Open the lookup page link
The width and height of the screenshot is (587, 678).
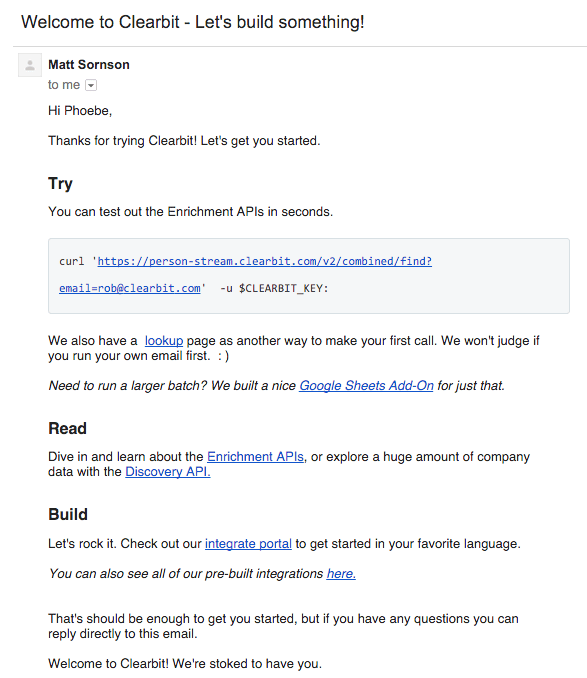pos(164,341)
